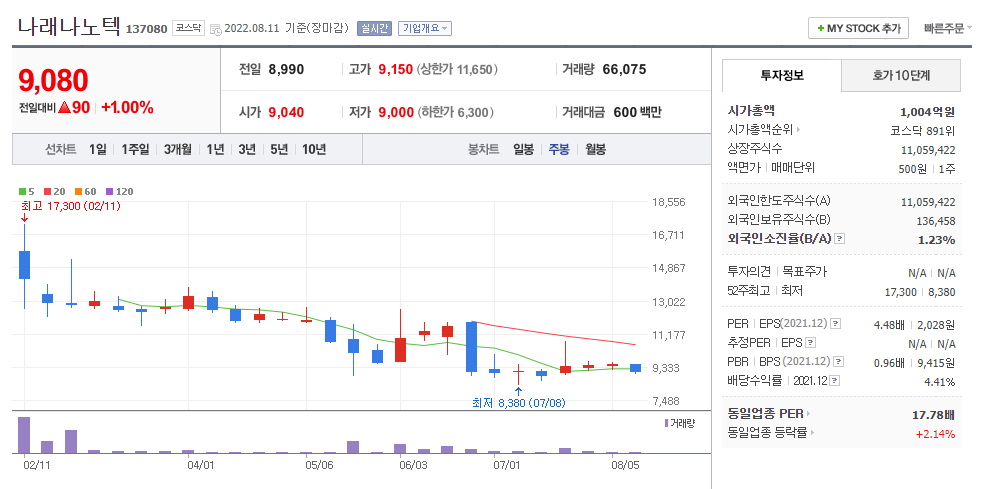
Task: Click the help icon beside PBR BPS(2021.12)
Action: coord(836,362)
